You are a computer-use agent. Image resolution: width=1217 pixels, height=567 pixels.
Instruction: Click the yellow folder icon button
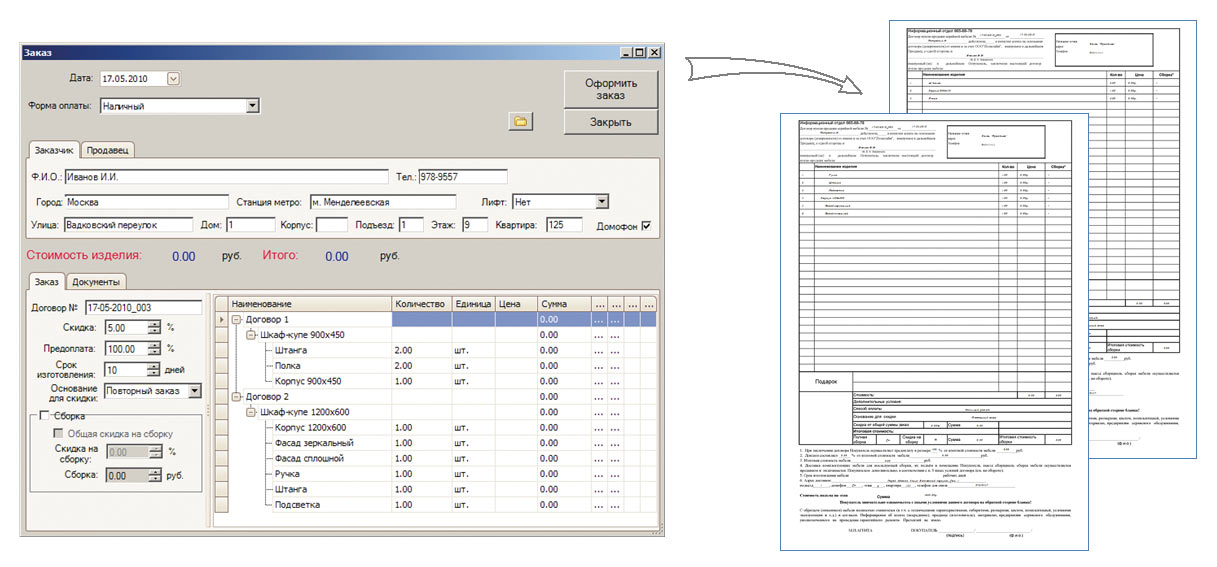(521, 121)
